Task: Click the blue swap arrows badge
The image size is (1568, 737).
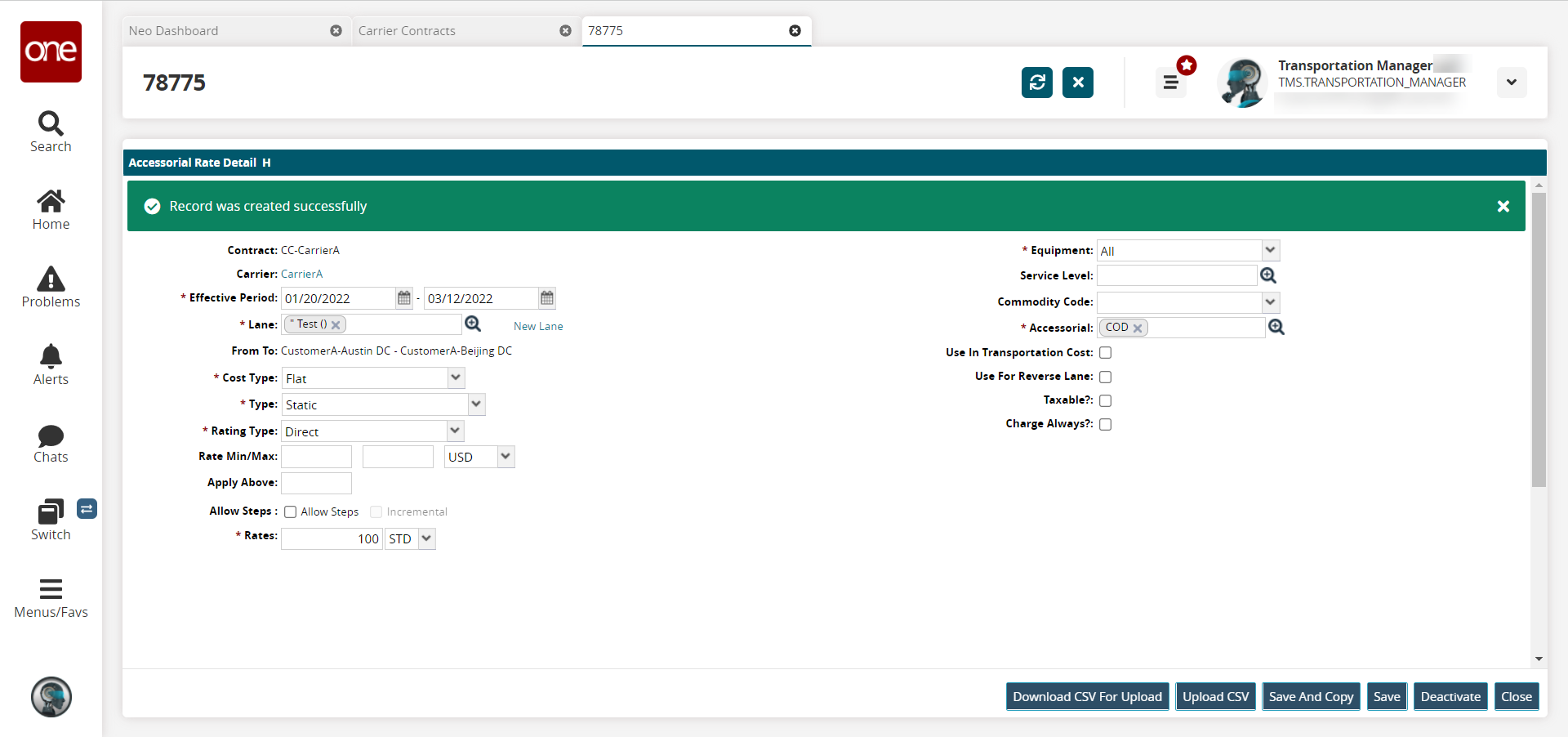Action: click(x=87, y=509)
